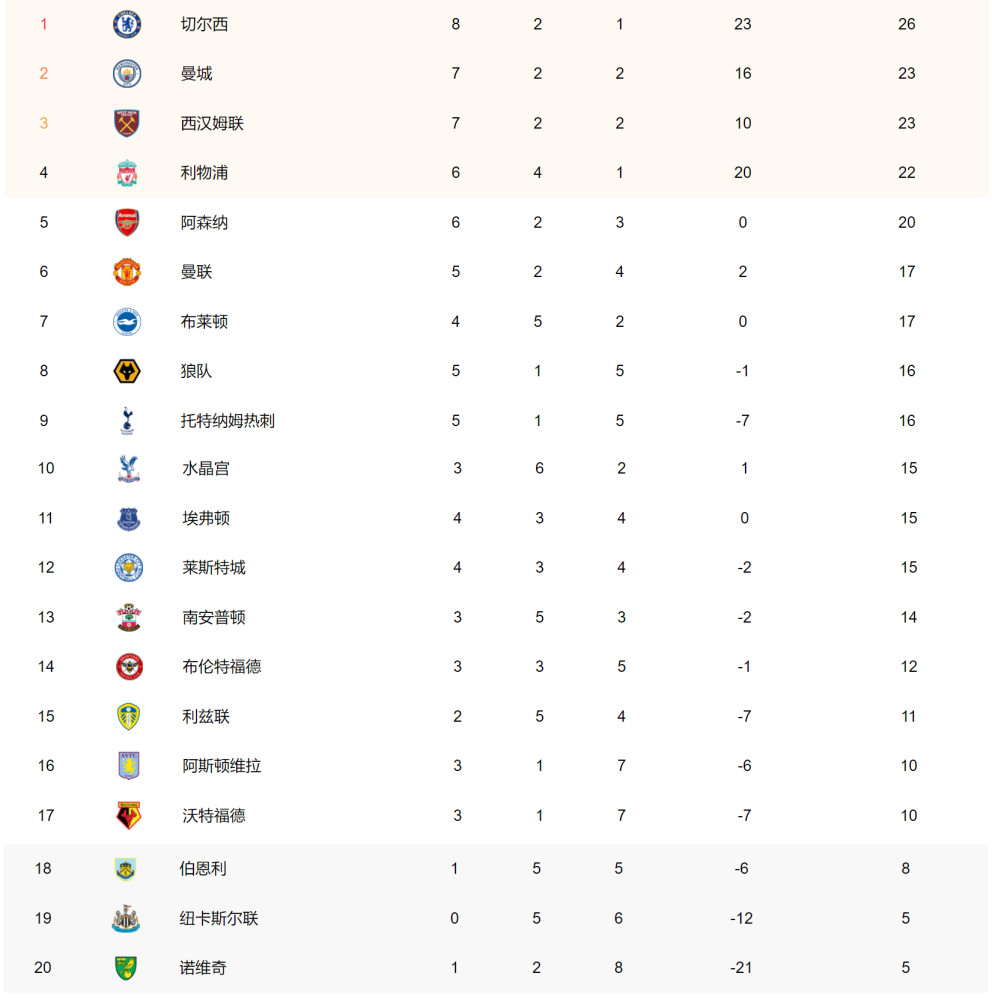Click rank number 3 for 西汉姆联
The image size is (992, 1000).
point(44,123)
